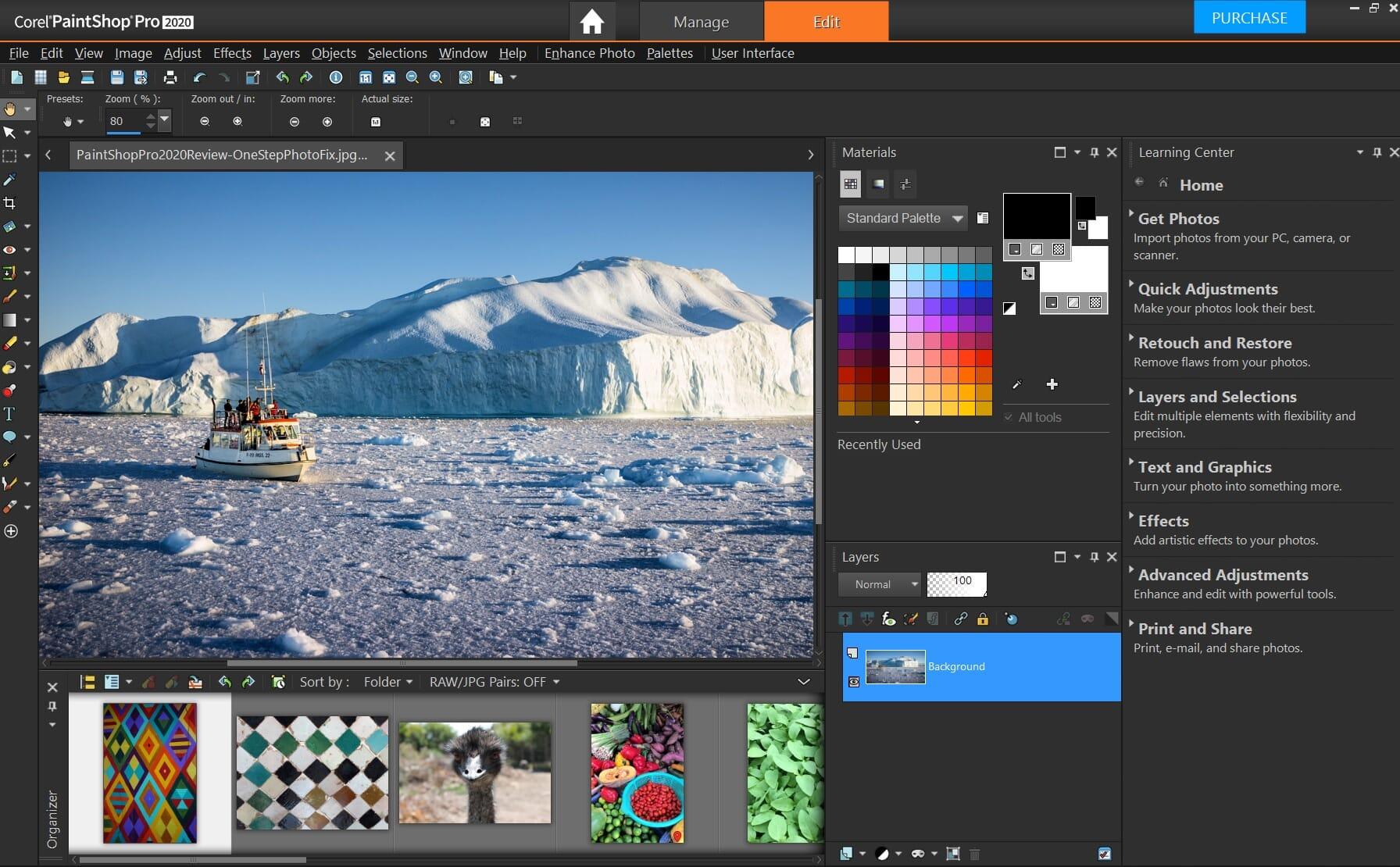Choose the Dropper tool
The height and width of the screenshot is (867, 1400).
coord(10,180)
